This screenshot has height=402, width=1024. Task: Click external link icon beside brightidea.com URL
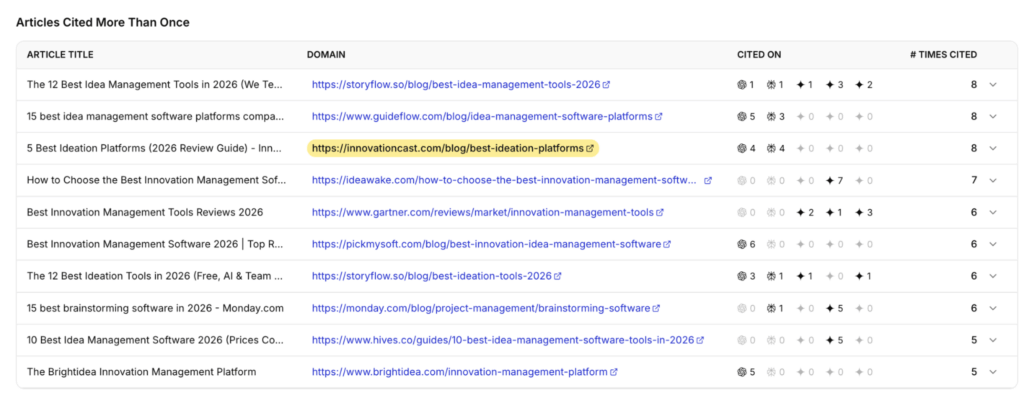click(x=614, y=373)
